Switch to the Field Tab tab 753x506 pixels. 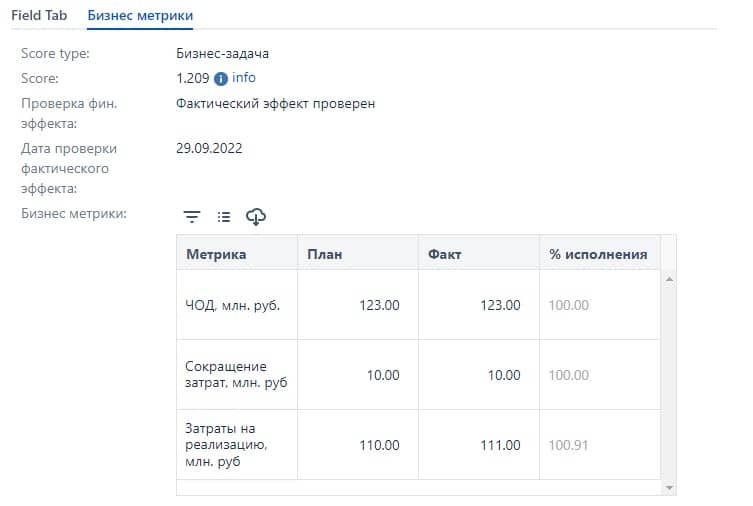(40, 16)
